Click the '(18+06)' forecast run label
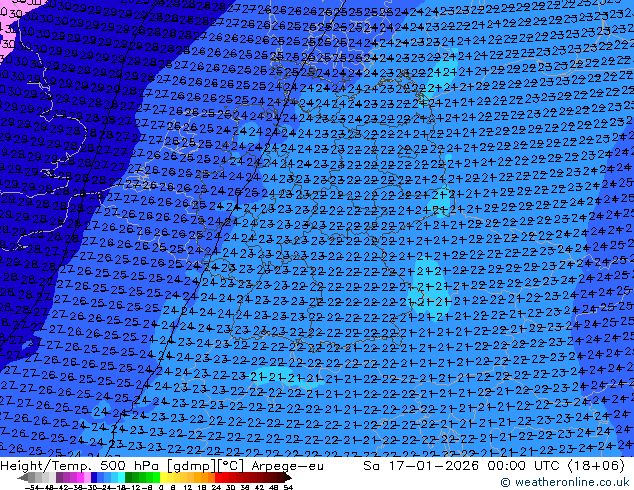This screenshot has width=634, height=490. [x=597, y=466]
